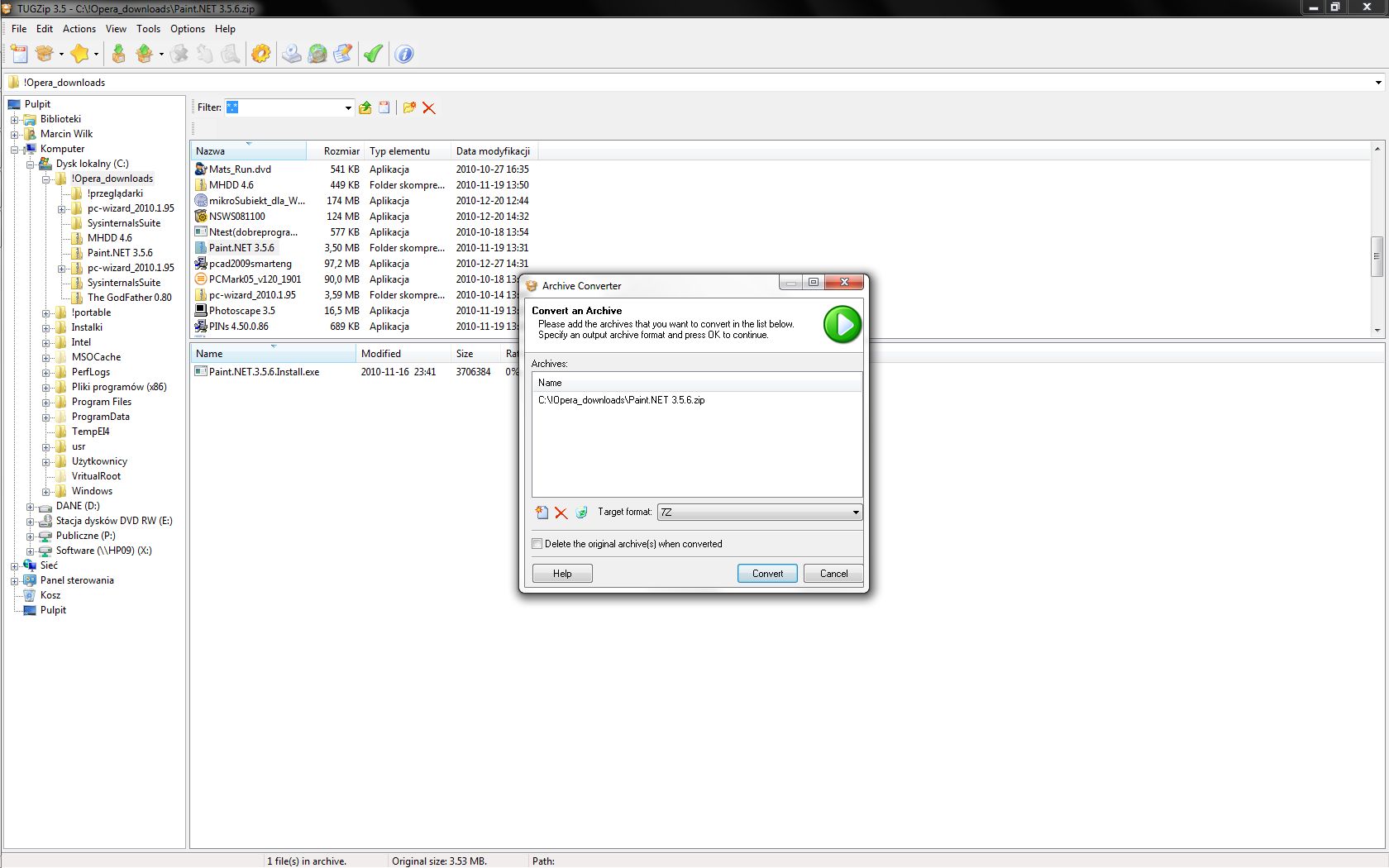
Task: Sort by the Nazwa column header
Action: click(248, 151)
